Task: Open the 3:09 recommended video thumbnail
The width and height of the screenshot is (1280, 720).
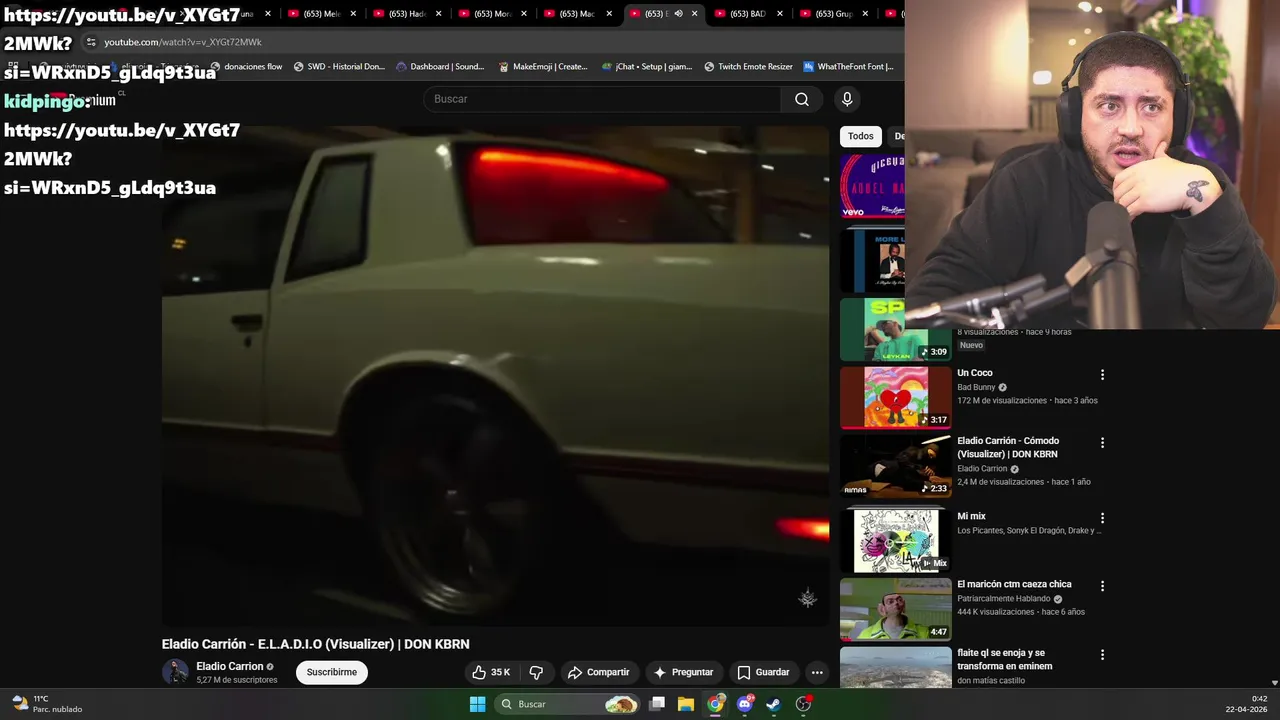Action: pyautogui.click(x=895, y=329)
